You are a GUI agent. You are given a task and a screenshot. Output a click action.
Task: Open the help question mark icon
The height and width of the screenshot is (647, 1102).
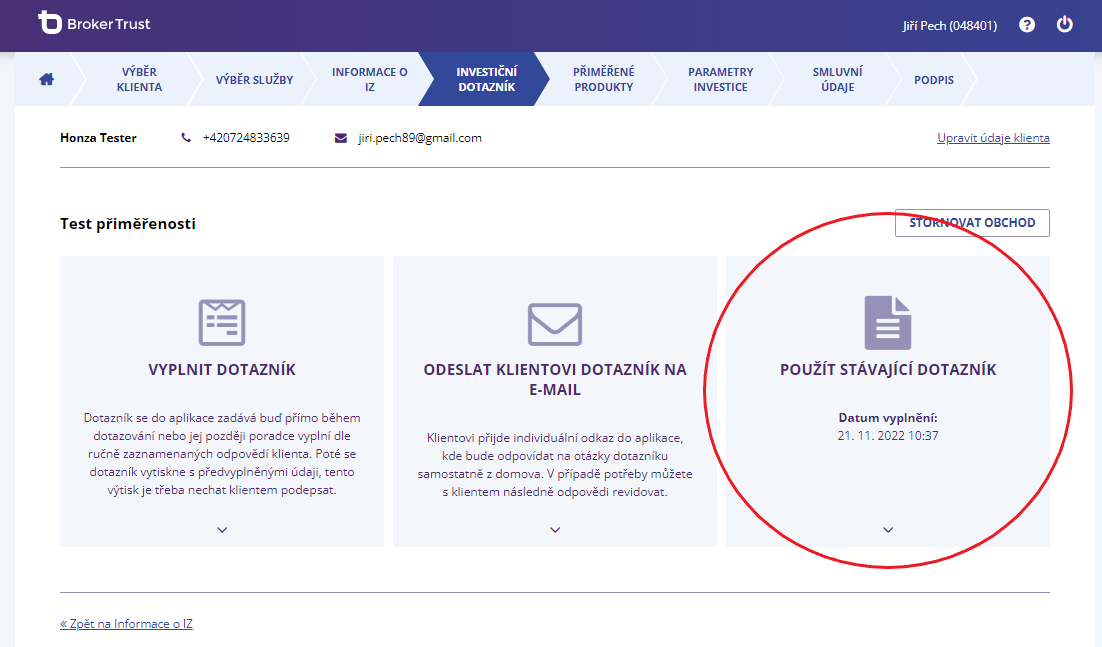point(1027,25)
